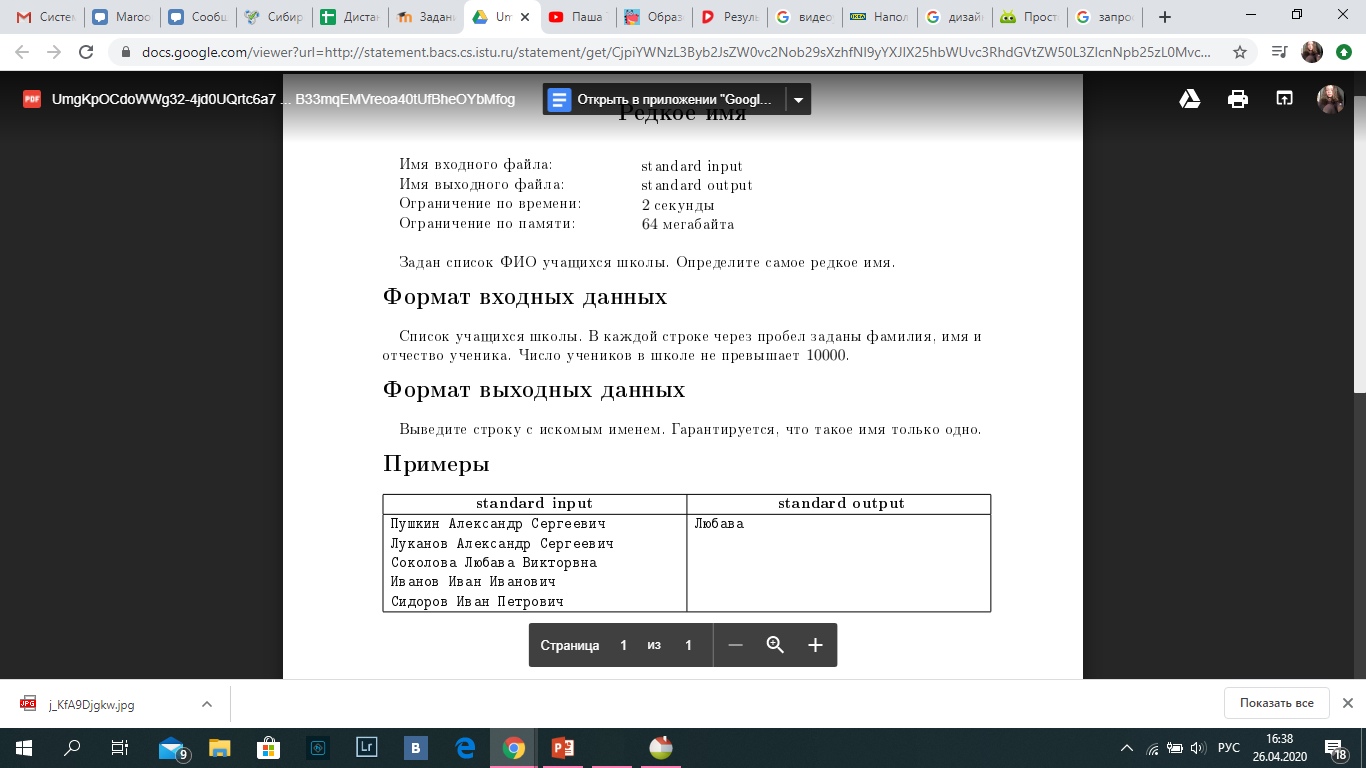The height and width of the screenshot is (768, 1366).
Task: Bookmark this page with star icon
Action: point(1240,52)
